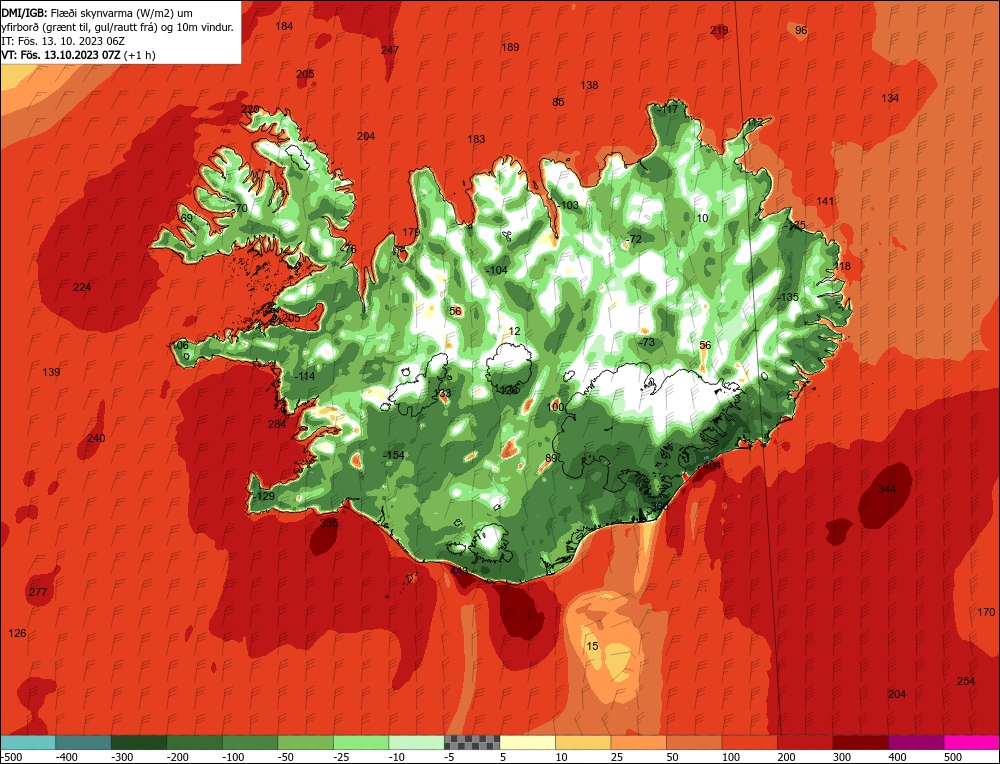Select the magenta legend swatch after 500
Viewport: 1000px width, 764px height.
point(972,742)
